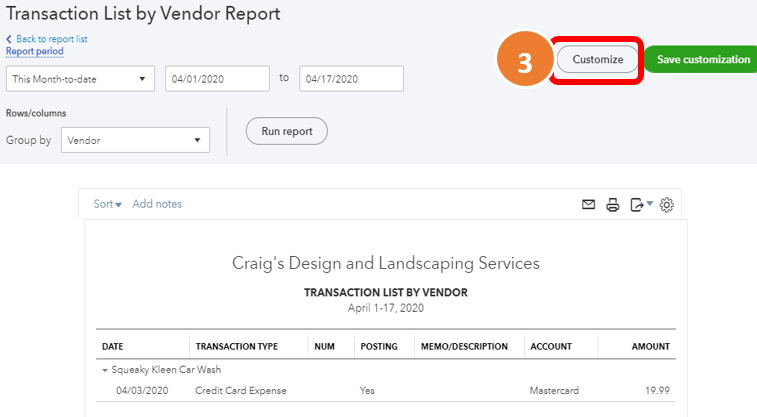Click the end date field 04/17/2020
Viewport: 757px width, 417px height.
pos(352,79)
